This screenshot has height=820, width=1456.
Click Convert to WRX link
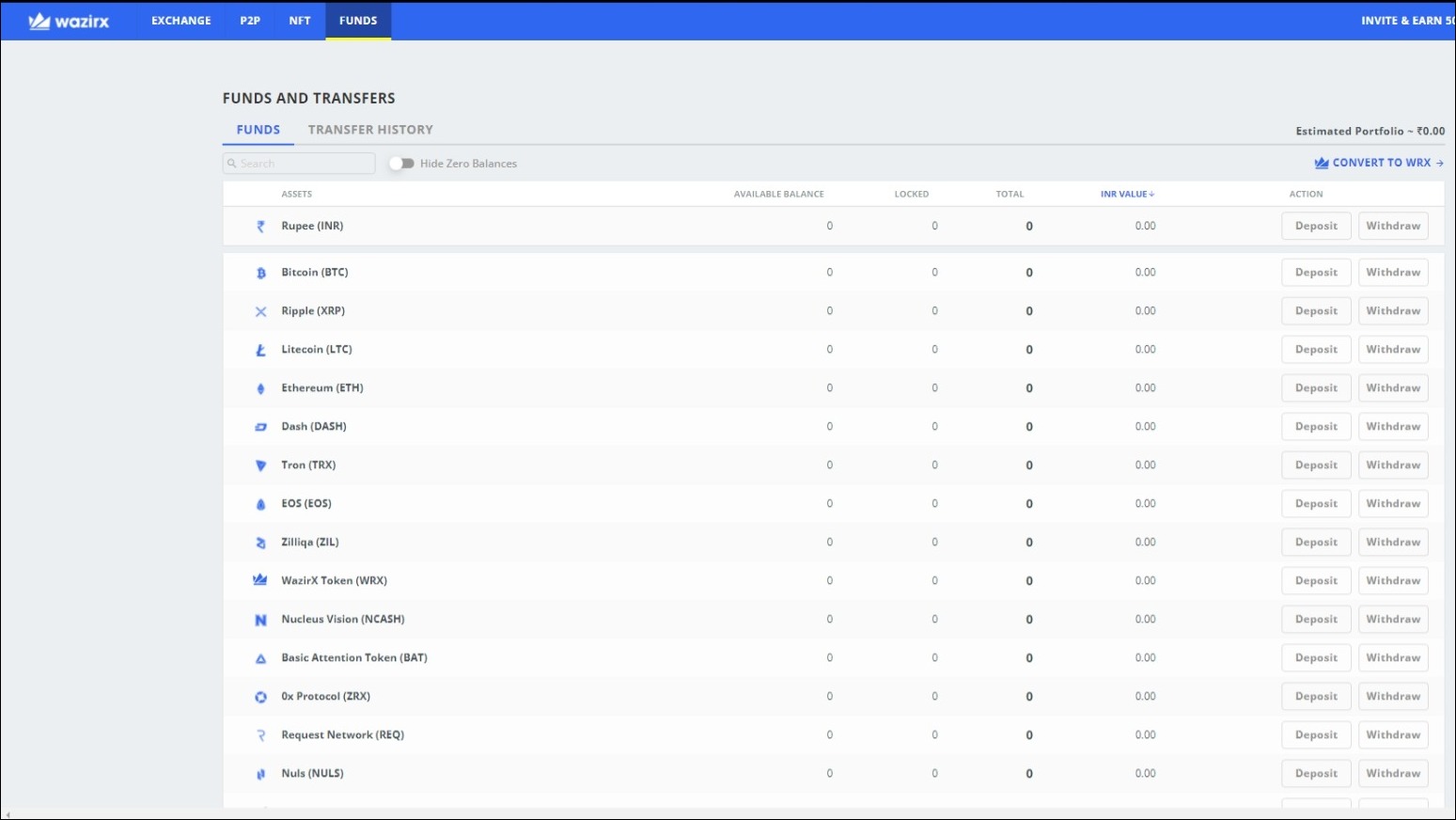click(x=1379, y=163)
